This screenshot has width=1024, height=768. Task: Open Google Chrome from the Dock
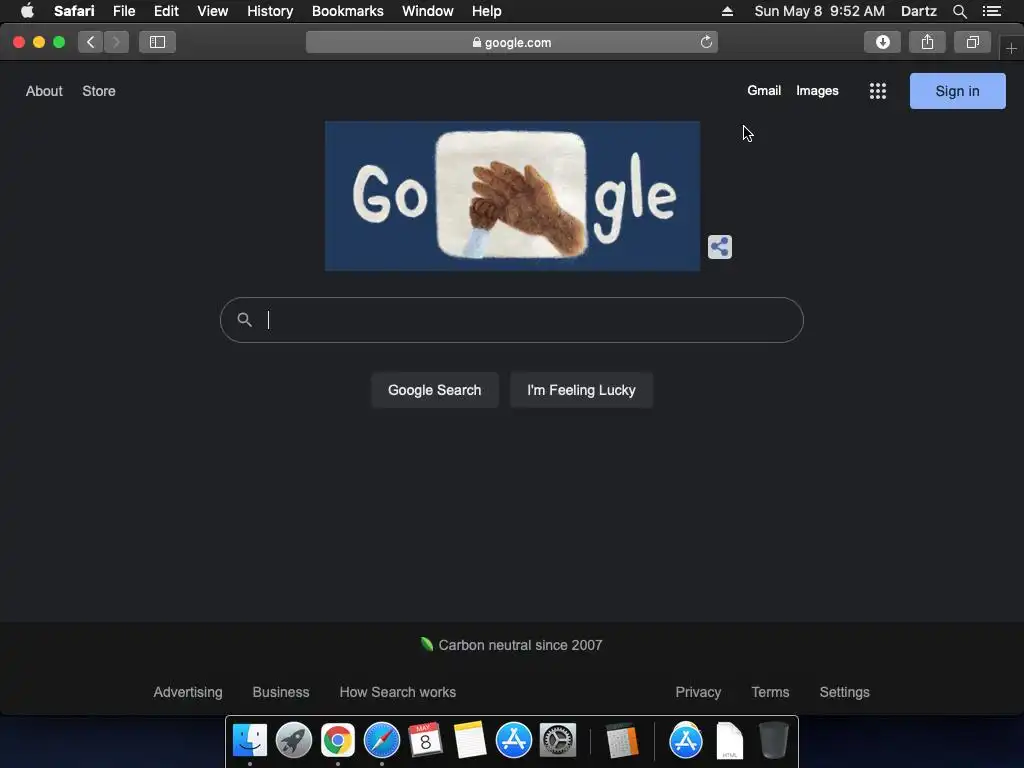tap(338, 740)
